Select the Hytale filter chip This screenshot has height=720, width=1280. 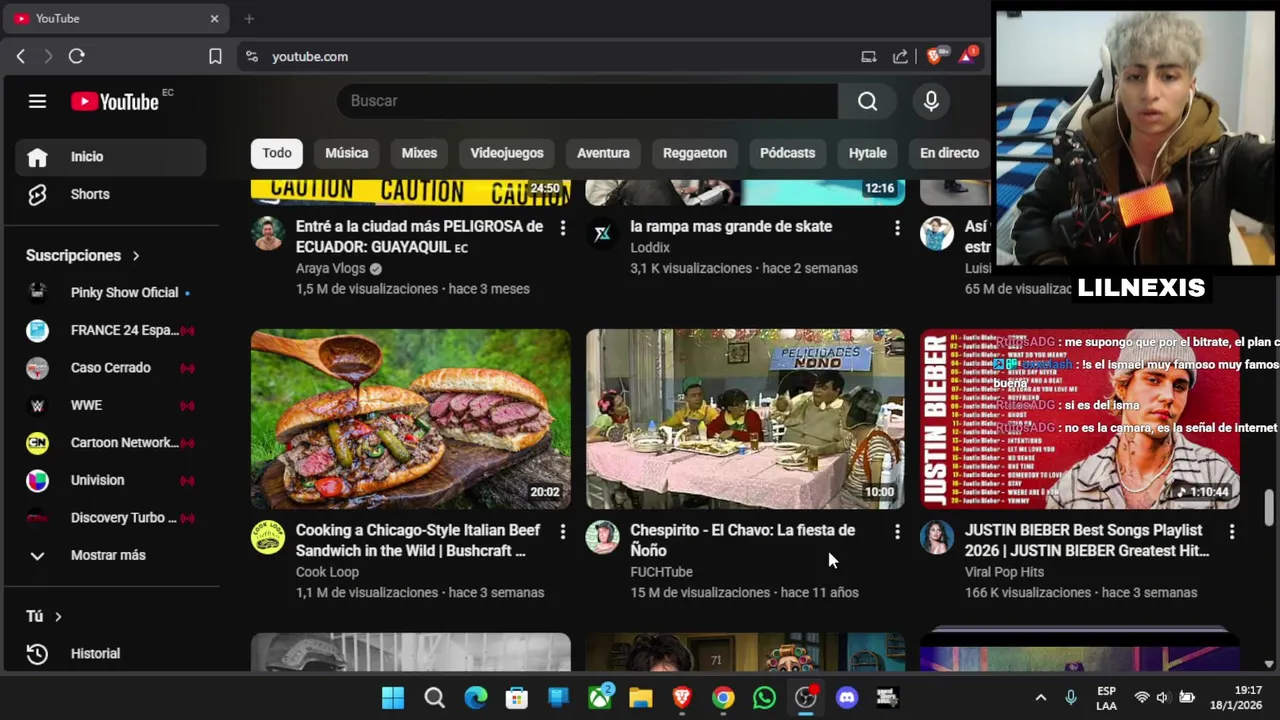click(868, 153)
